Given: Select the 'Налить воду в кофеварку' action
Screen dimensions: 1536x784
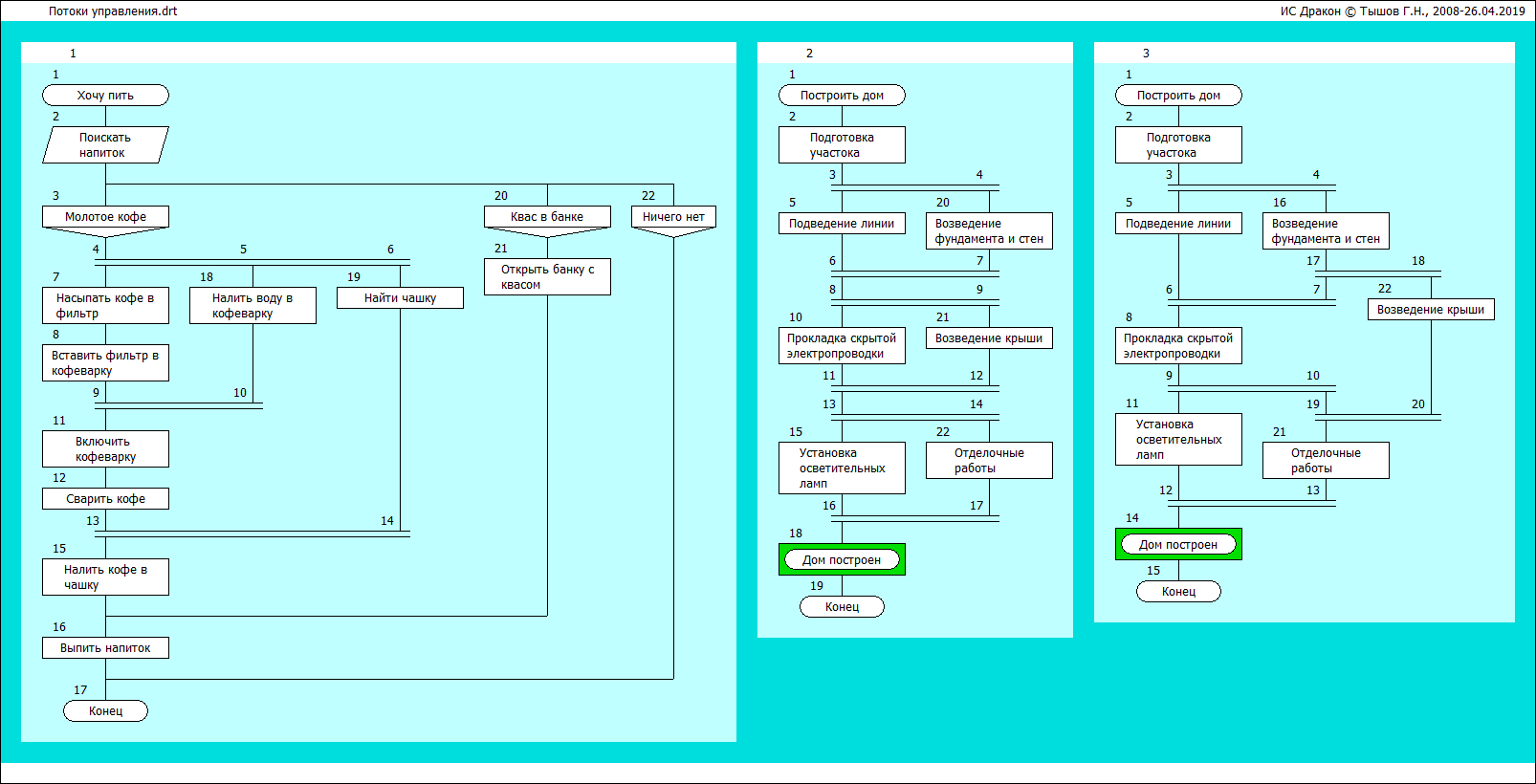Looking at the screenshot, I should (x=252, y=306).
